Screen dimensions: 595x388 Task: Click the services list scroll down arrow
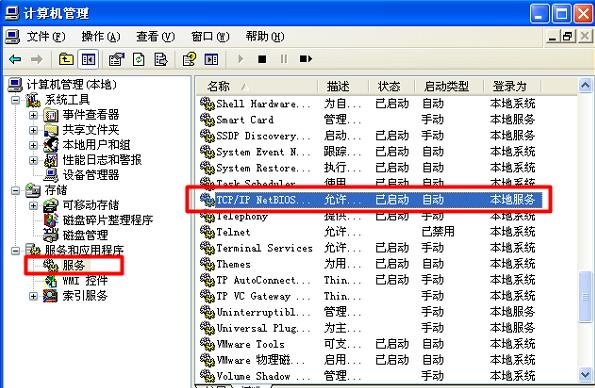pos(585,375)
